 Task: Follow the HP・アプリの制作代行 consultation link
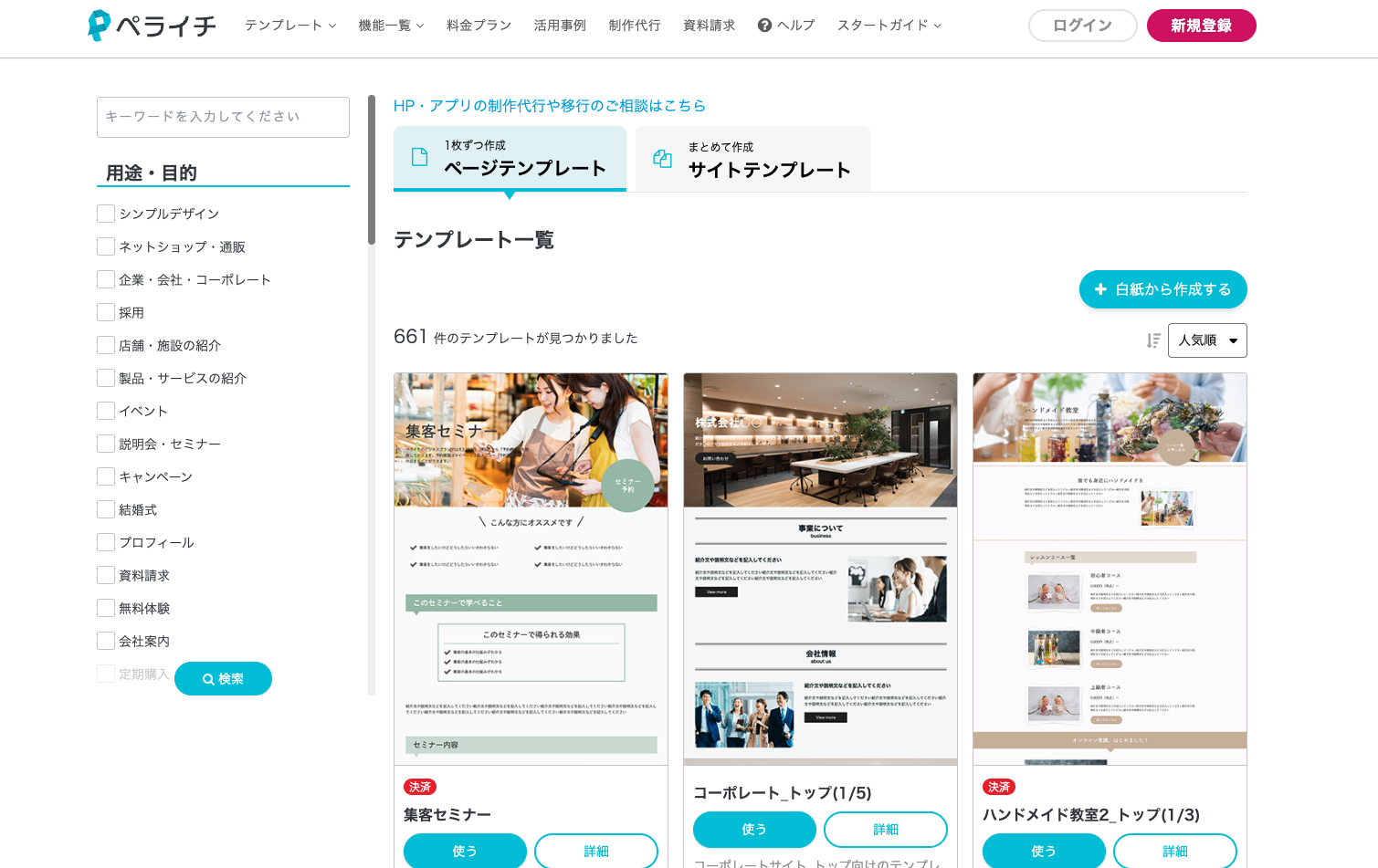click(549, 106)
